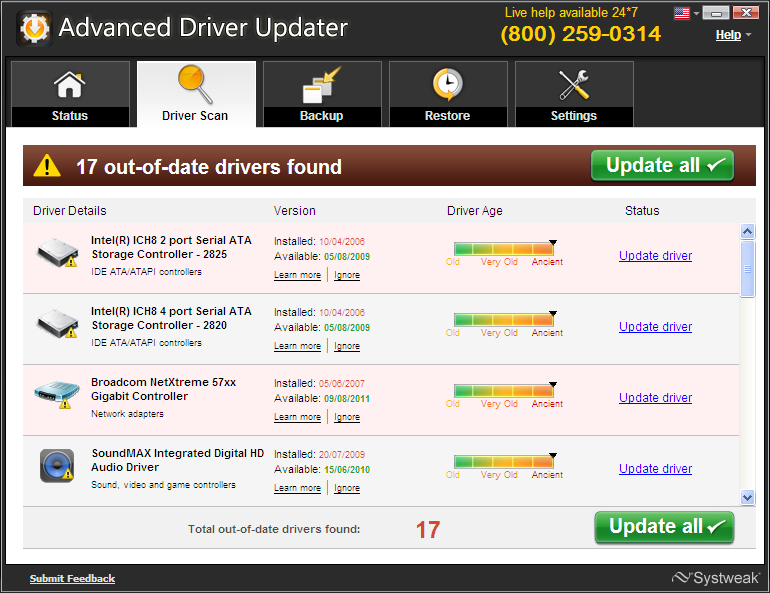The height and width of the screenshot is (593, 770).
Task: Ignore the ICH8 4 port controller update
Action: coord(347,346)
